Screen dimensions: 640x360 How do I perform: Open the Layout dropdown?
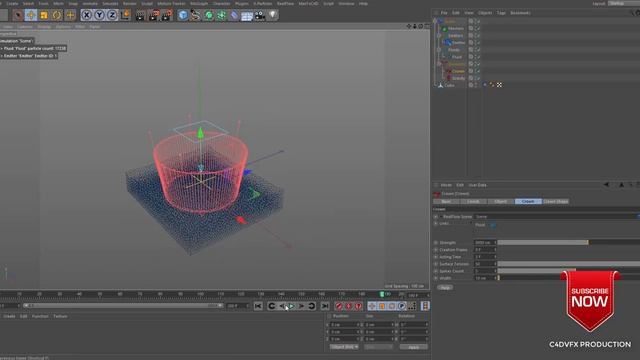point(623,3)
